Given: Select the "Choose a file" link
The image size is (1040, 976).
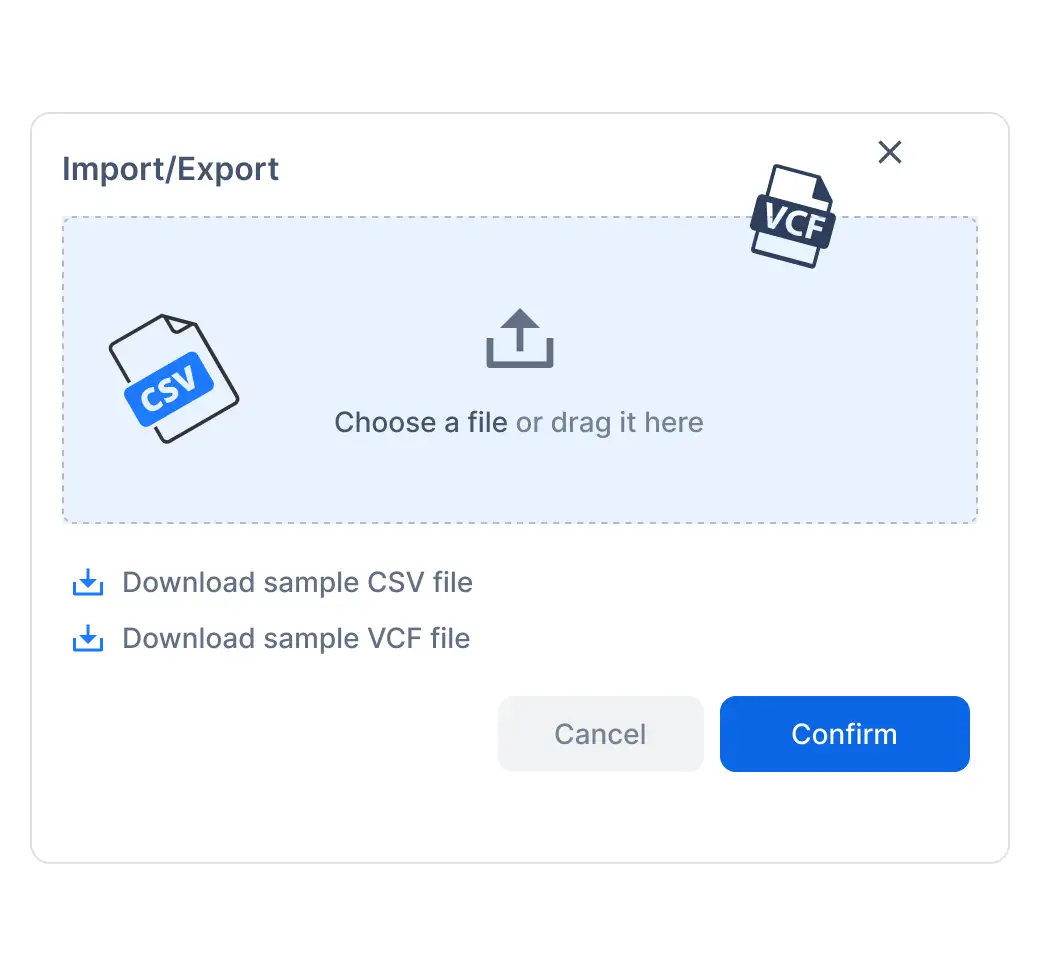Looking at the screenshot, I should coord(420,422).
